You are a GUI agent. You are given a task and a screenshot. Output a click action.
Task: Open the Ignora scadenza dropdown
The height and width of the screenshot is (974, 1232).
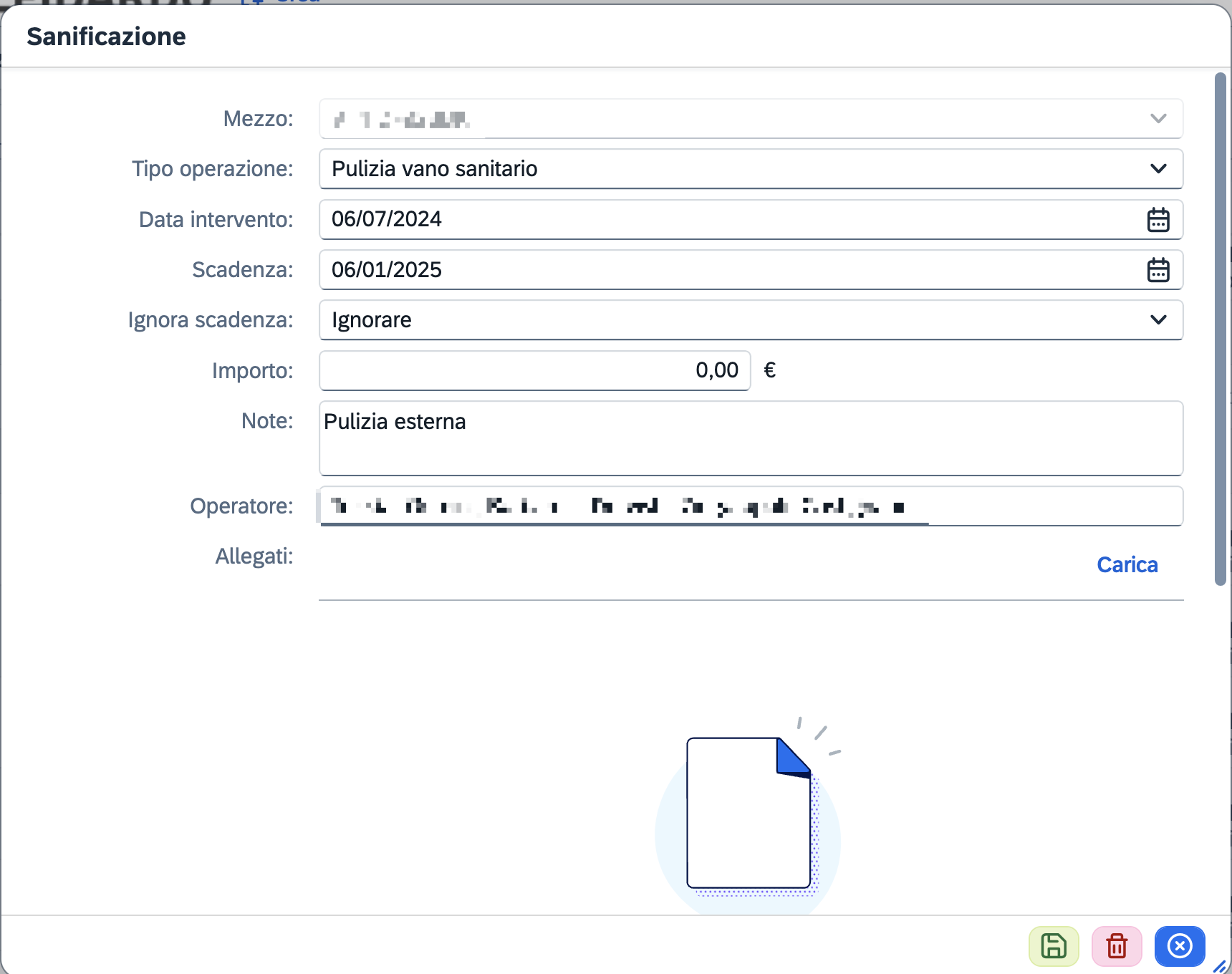tap(751, 320)
